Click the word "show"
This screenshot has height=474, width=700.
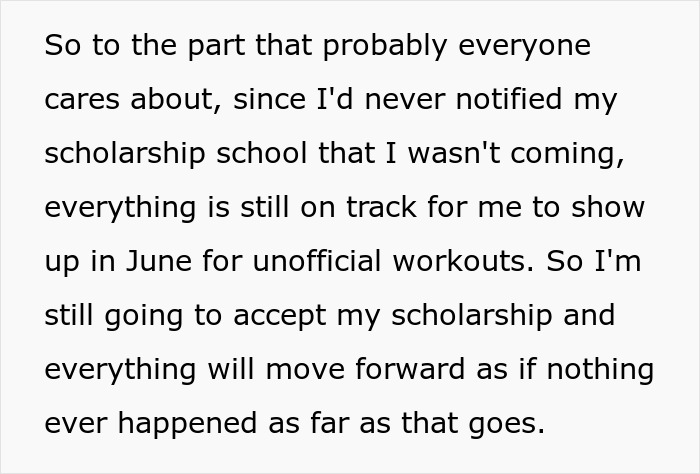pyautogui.click(x=607, y=208)
